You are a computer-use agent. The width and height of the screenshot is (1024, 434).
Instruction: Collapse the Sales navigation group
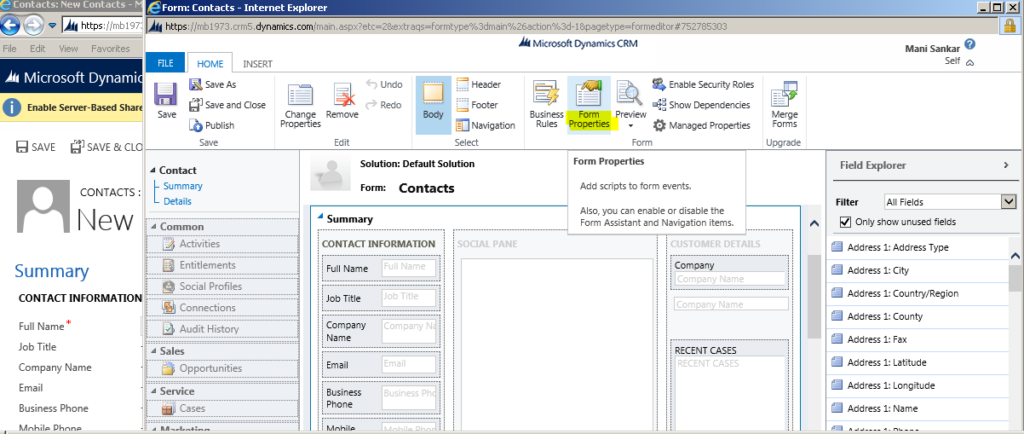(154, 351)
